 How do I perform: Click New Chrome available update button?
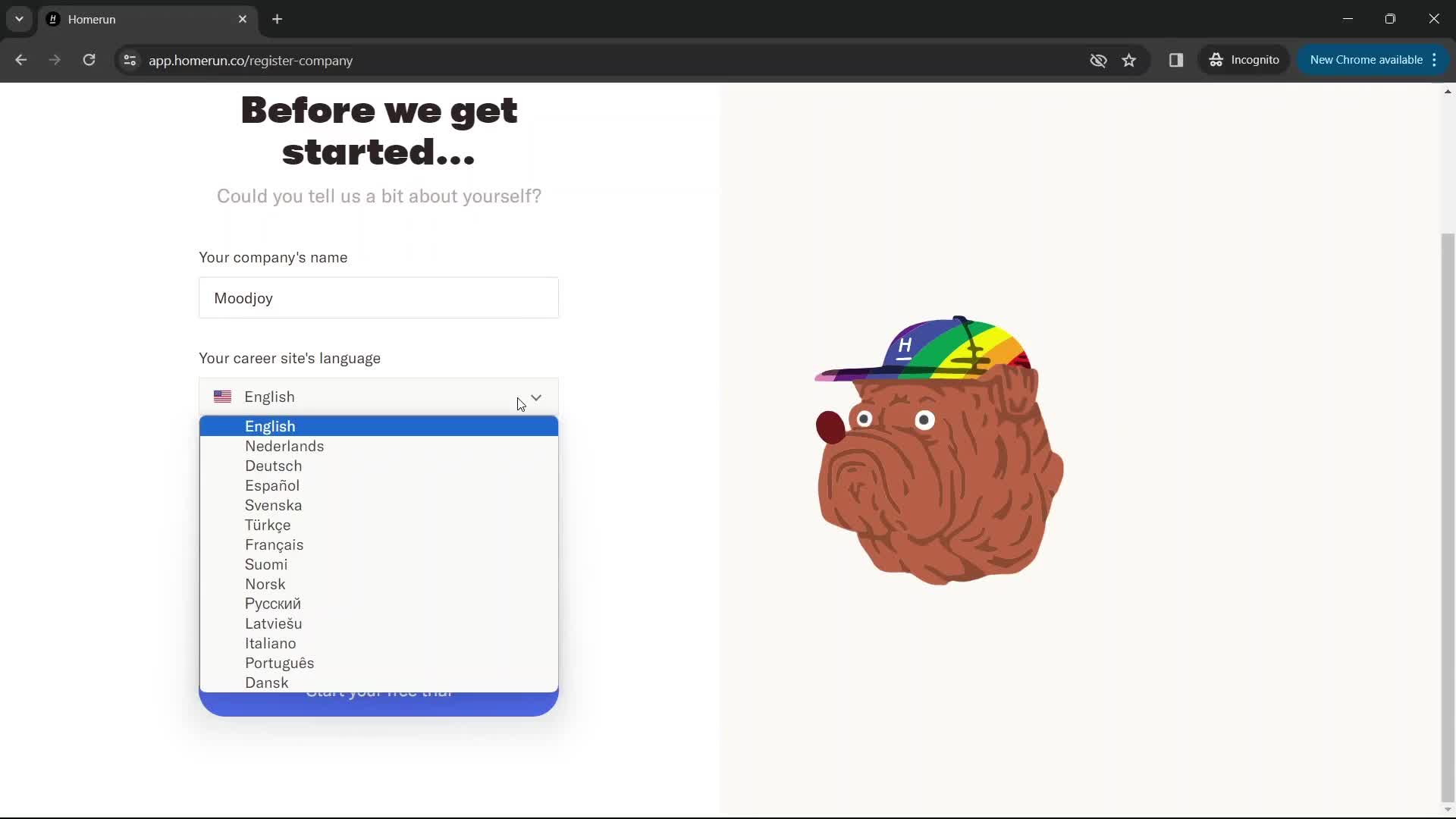coord(1366,60)
